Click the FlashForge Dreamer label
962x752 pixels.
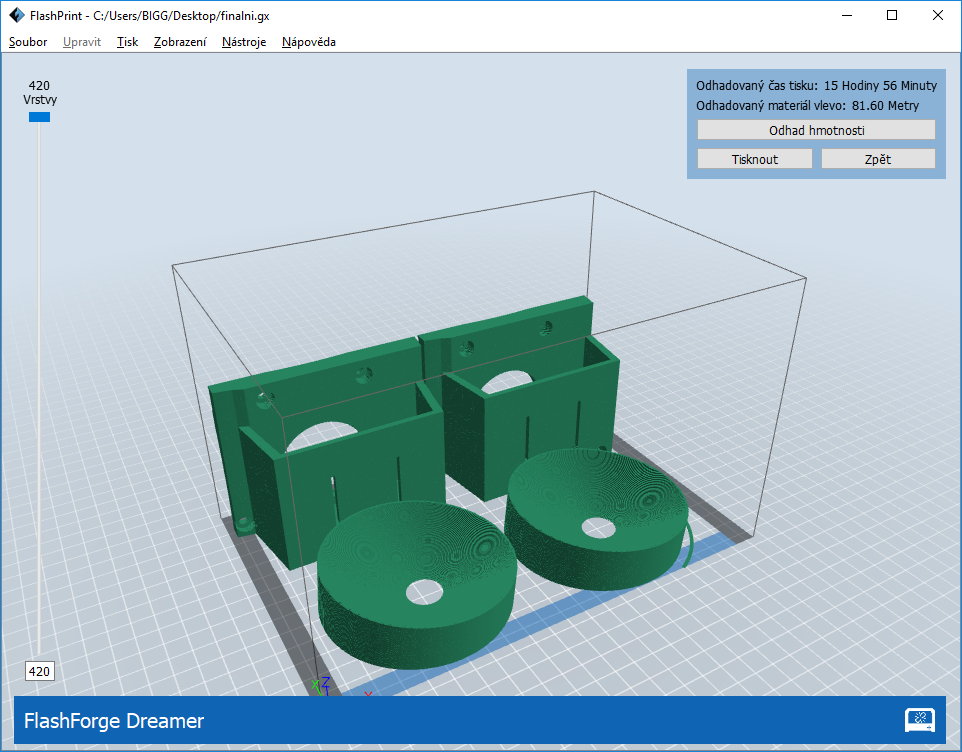114,720
